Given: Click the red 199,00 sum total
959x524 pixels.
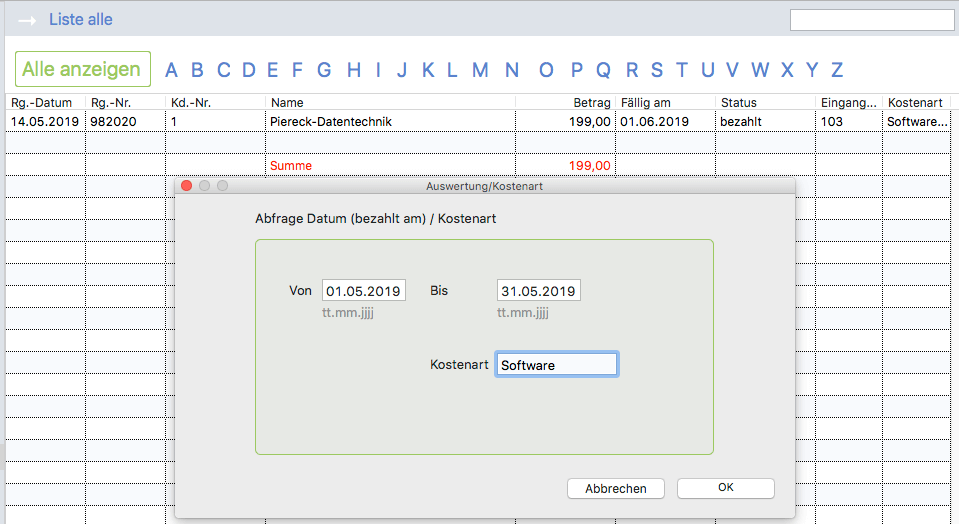Looking at the screenshot, I should pos(589,166).
